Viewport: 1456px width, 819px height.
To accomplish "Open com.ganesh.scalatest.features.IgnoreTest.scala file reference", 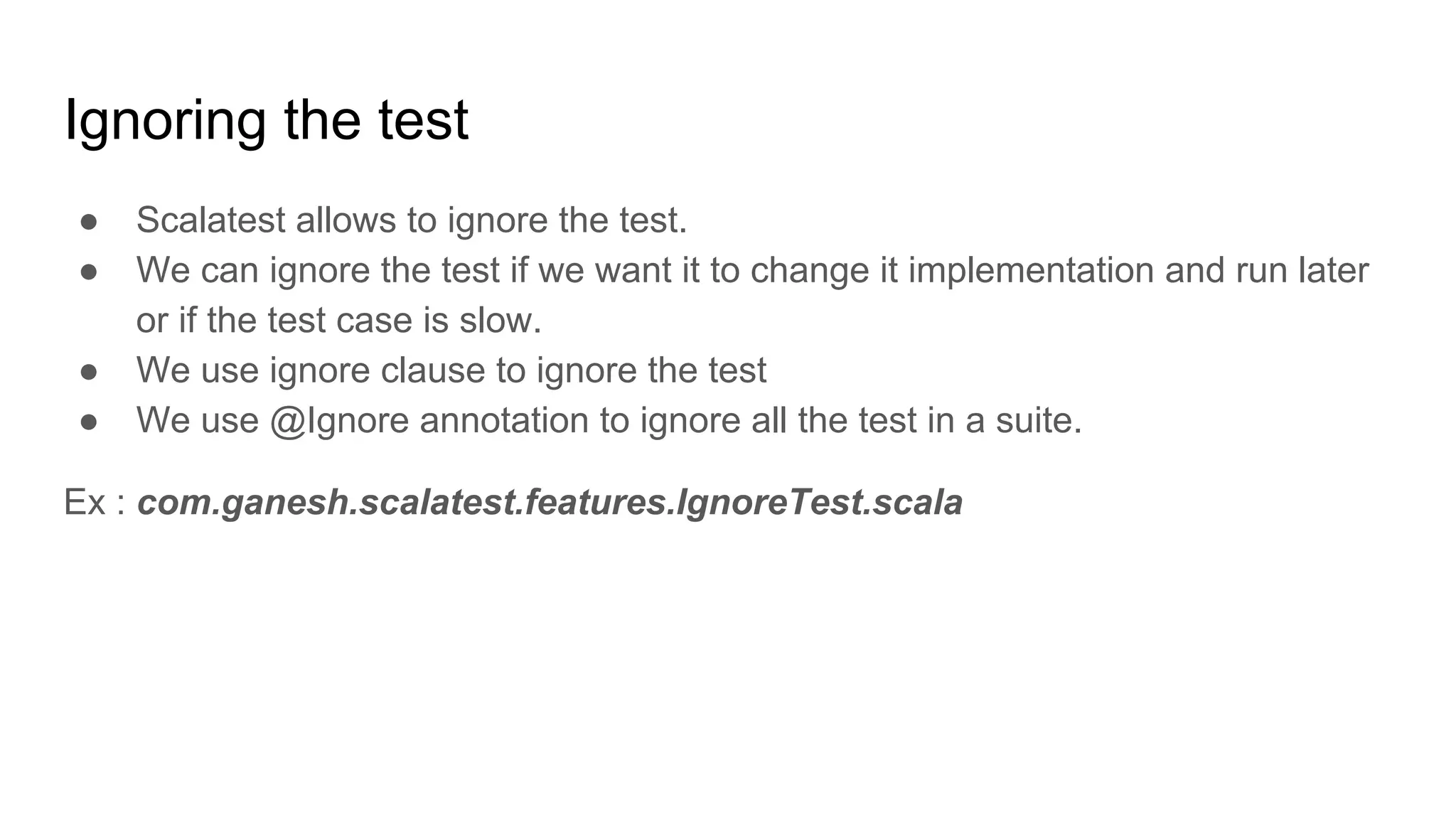I will coord(550,502).
